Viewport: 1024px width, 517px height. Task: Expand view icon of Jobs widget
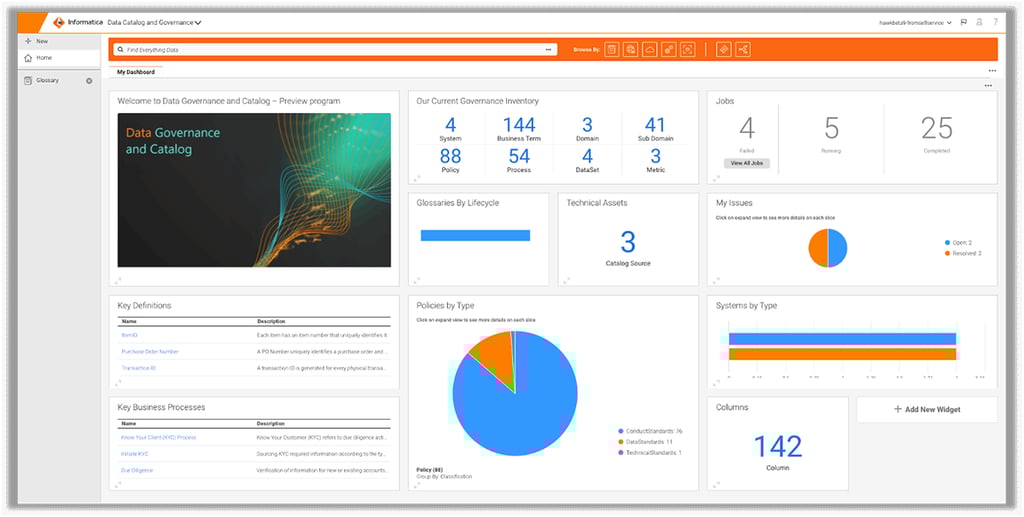click(x=716, y=178)
